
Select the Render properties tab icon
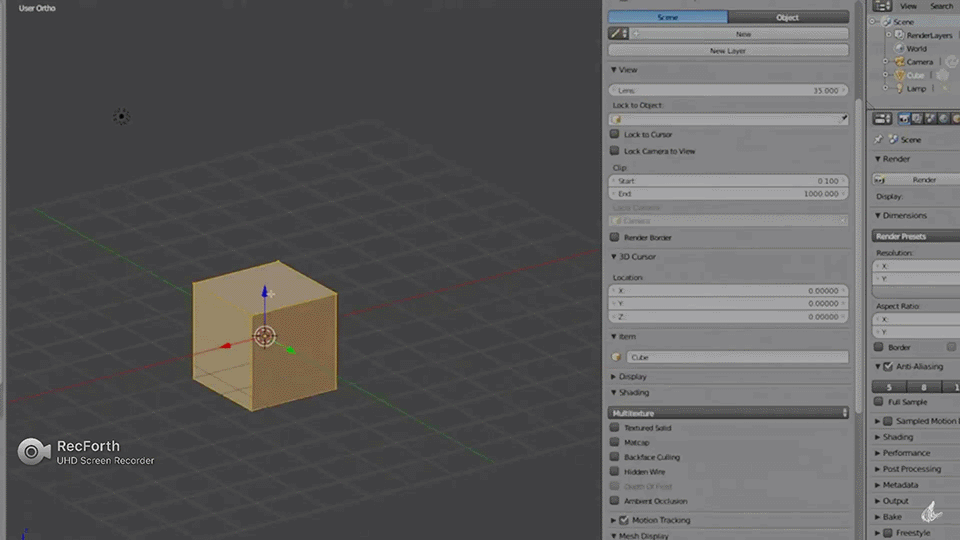(904, 118)
